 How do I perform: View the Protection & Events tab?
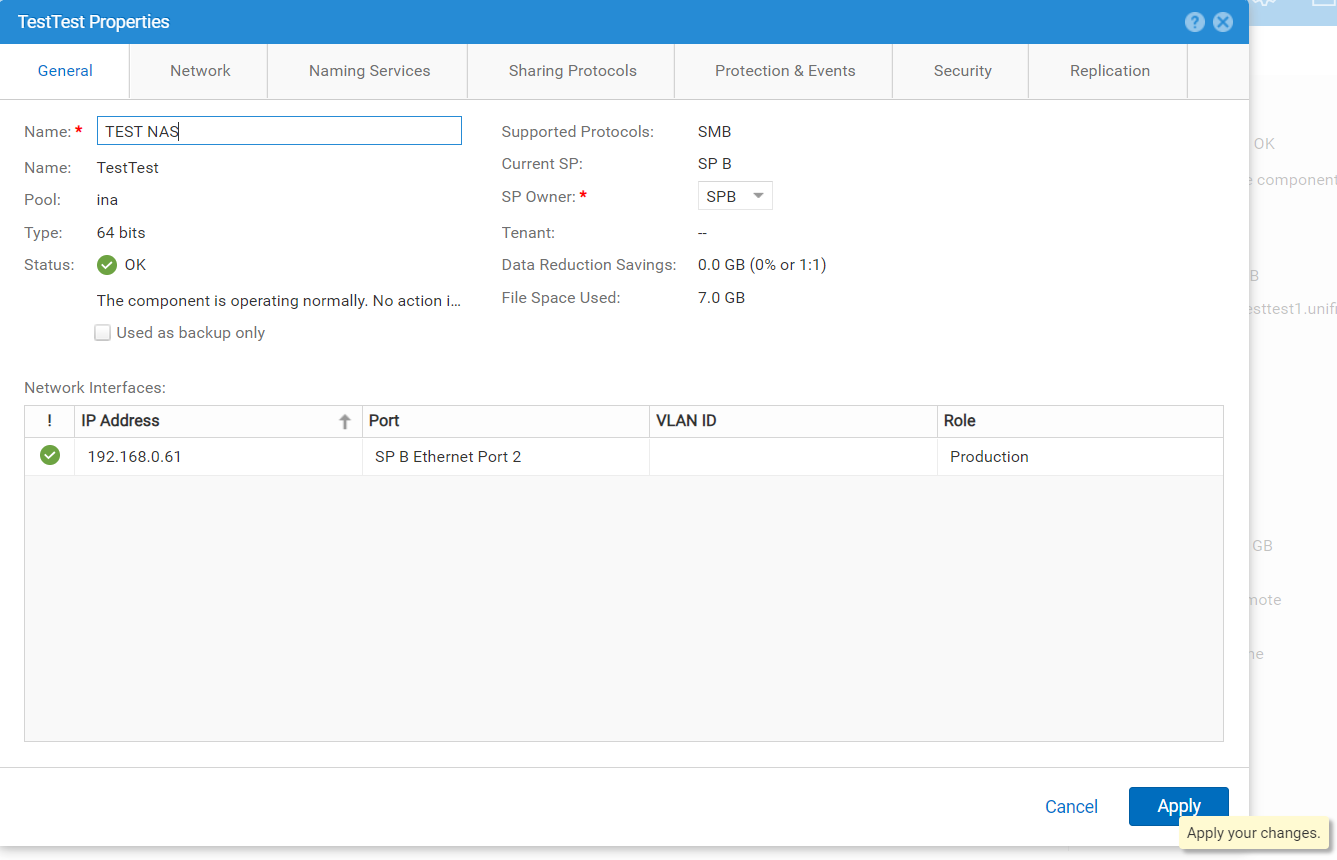pyautogui.click(x=784, y=71)
